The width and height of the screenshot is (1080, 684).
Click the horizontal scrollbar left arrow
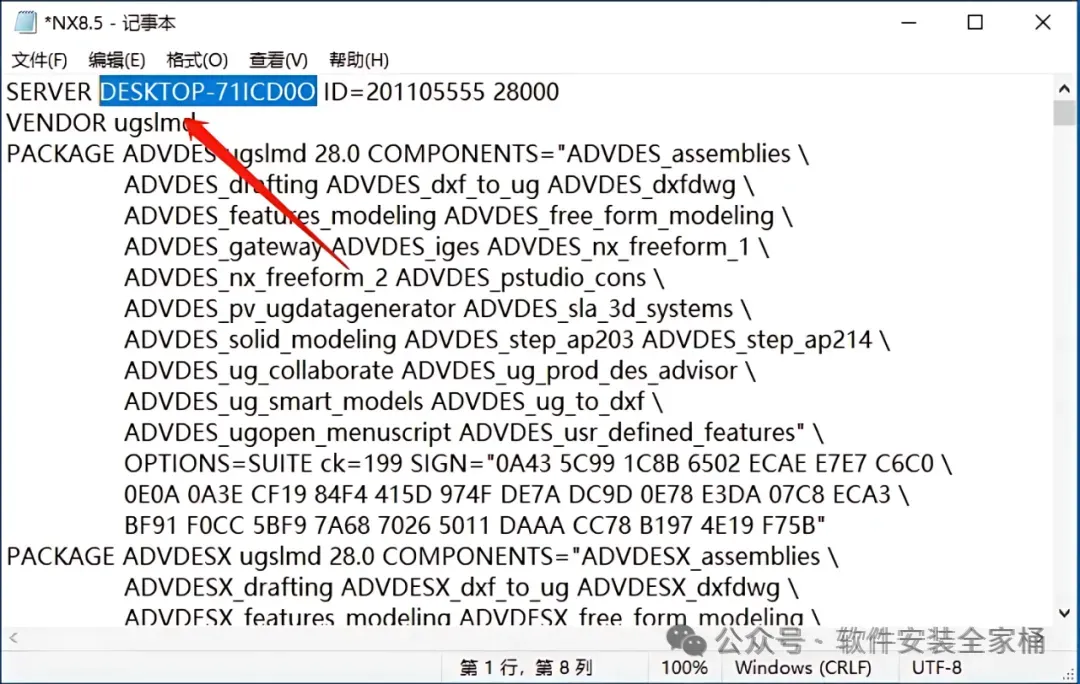(x=13, y=638)
